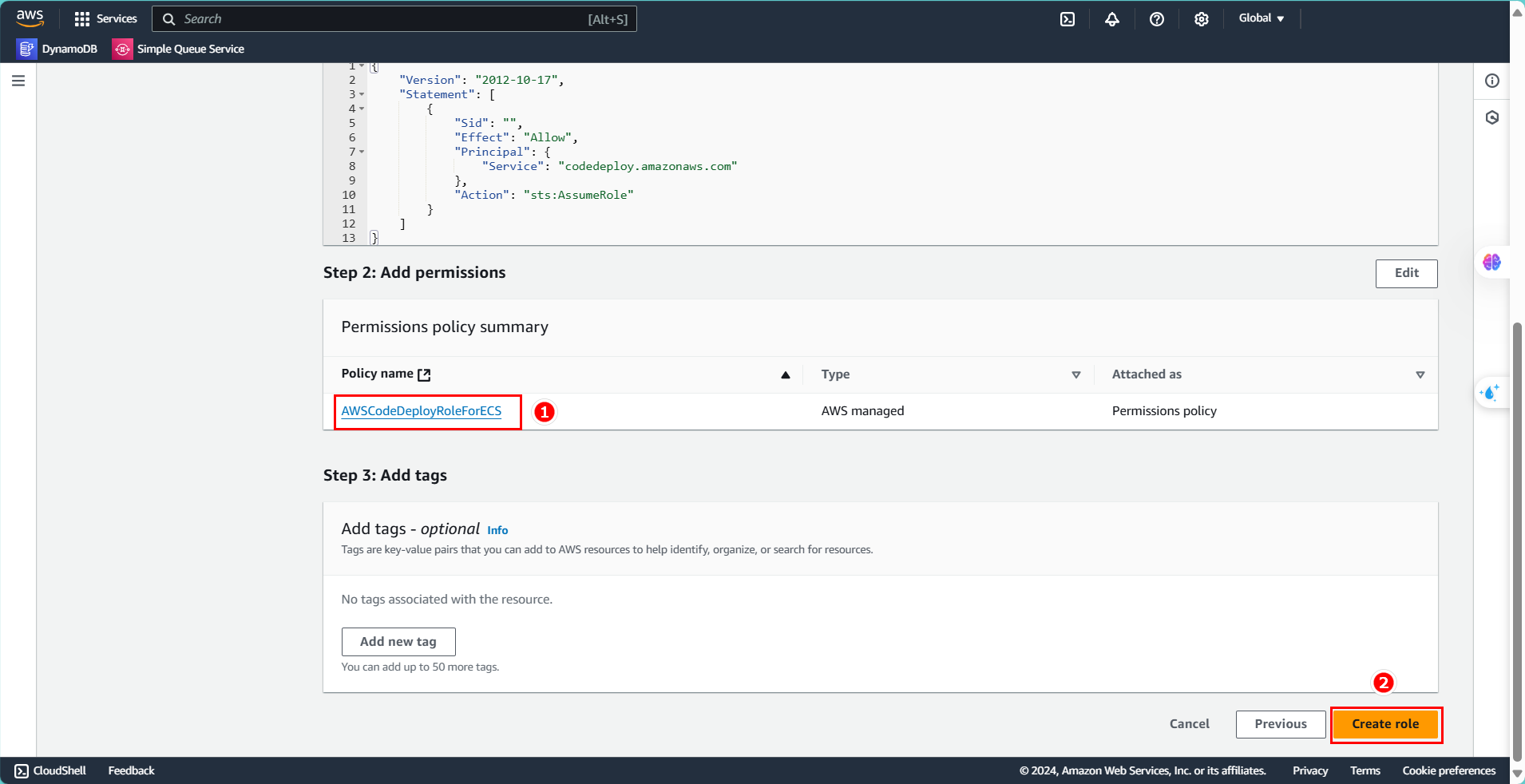Screen dimensions: 1525x784
Task: Click the search magnifier icon
Action: (x=168, y=19)
